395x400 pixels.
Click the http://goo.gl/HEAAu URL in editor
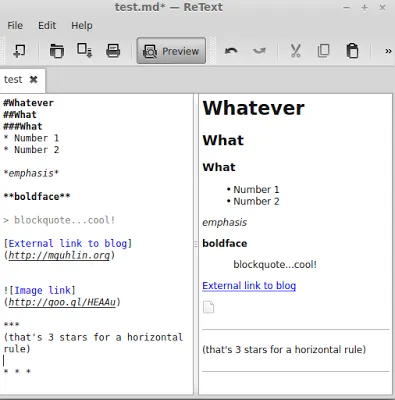pos(62,302)
